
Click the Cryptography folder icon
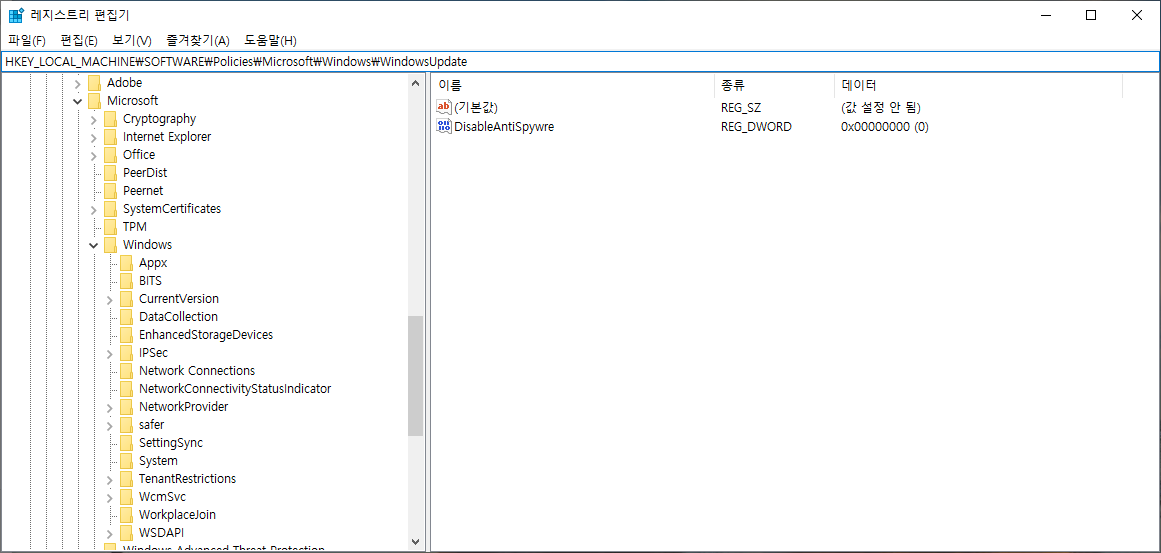click(110, 118)
